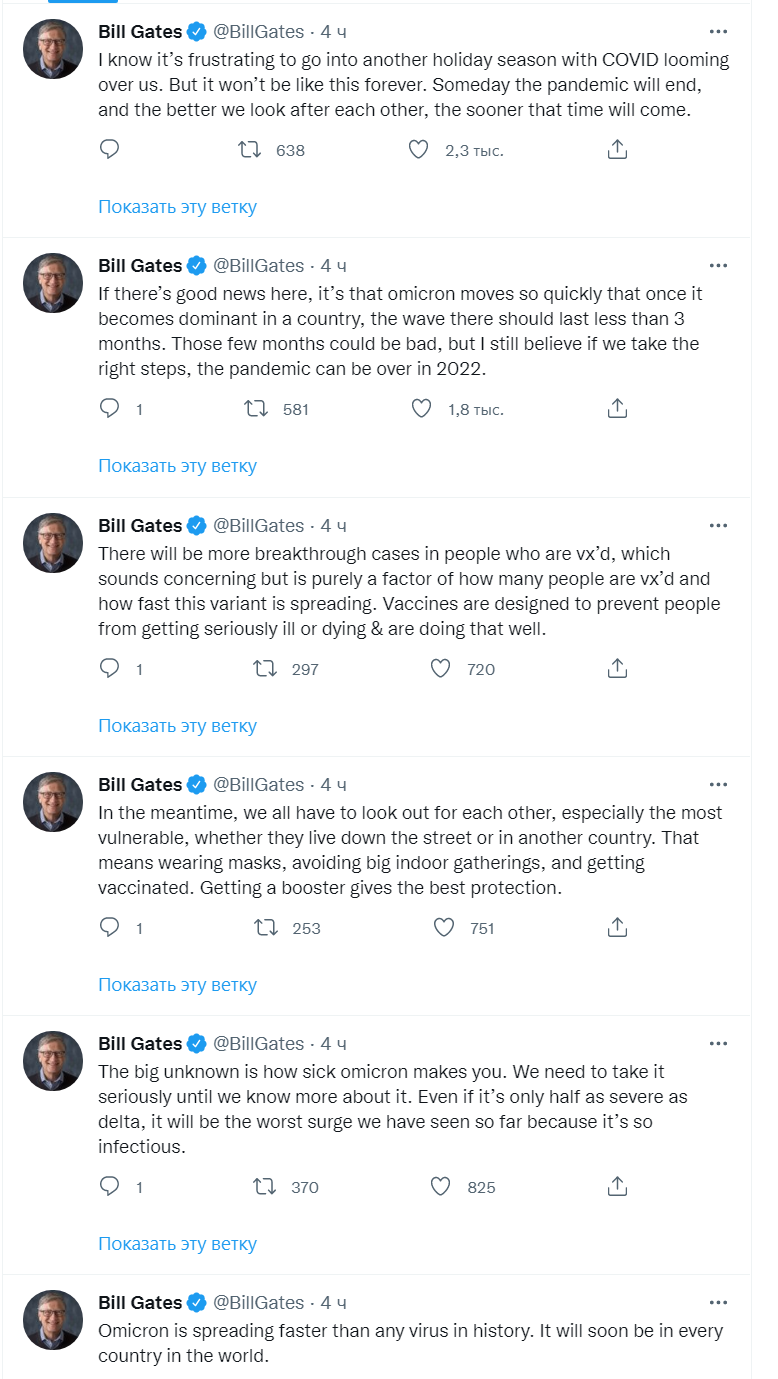Show thread under the 2022 pandemic tweet
Image resolution: width=778 pixels, height=1379 pixels.
177,466
